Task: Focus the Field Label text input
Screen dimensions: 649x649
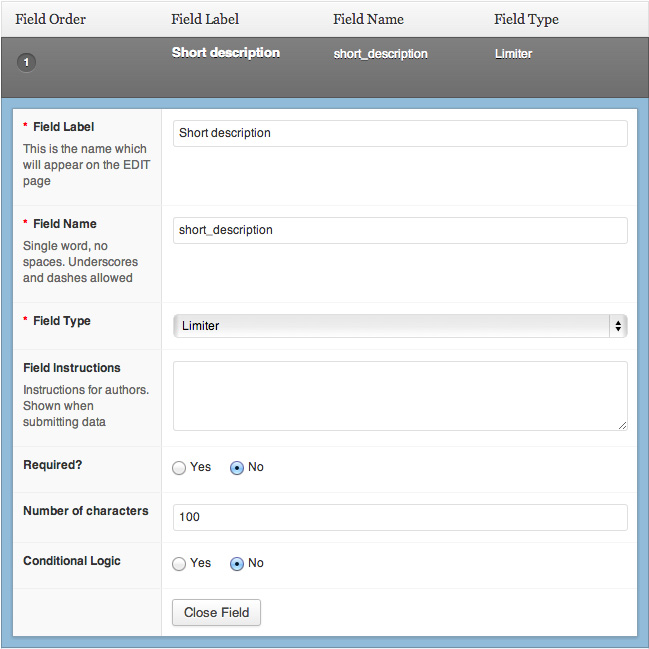Action: (400, 133)
